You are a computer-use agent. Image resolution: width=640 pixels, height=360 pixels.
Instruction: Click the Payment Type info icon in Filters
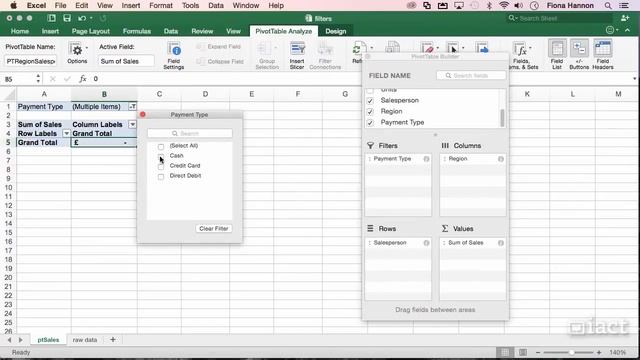pos(426,159)
